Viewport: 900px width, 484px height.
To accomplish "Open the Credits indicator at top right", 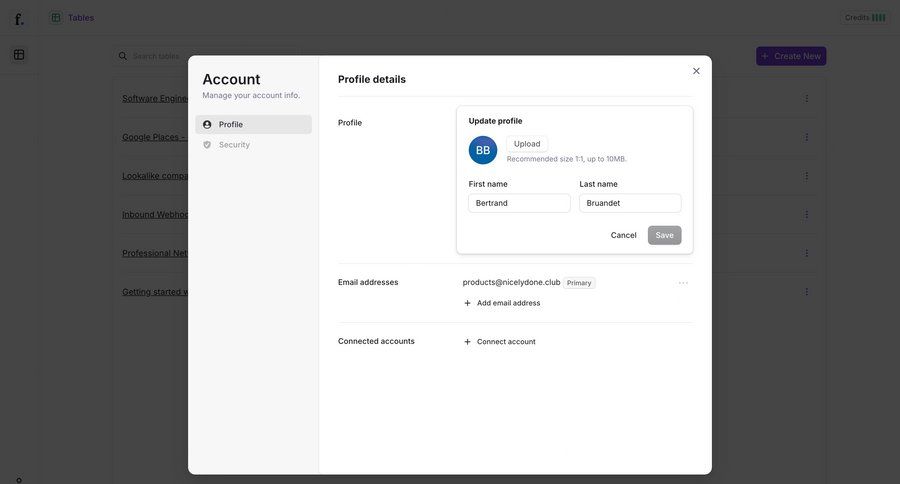I will coord(865,18).
